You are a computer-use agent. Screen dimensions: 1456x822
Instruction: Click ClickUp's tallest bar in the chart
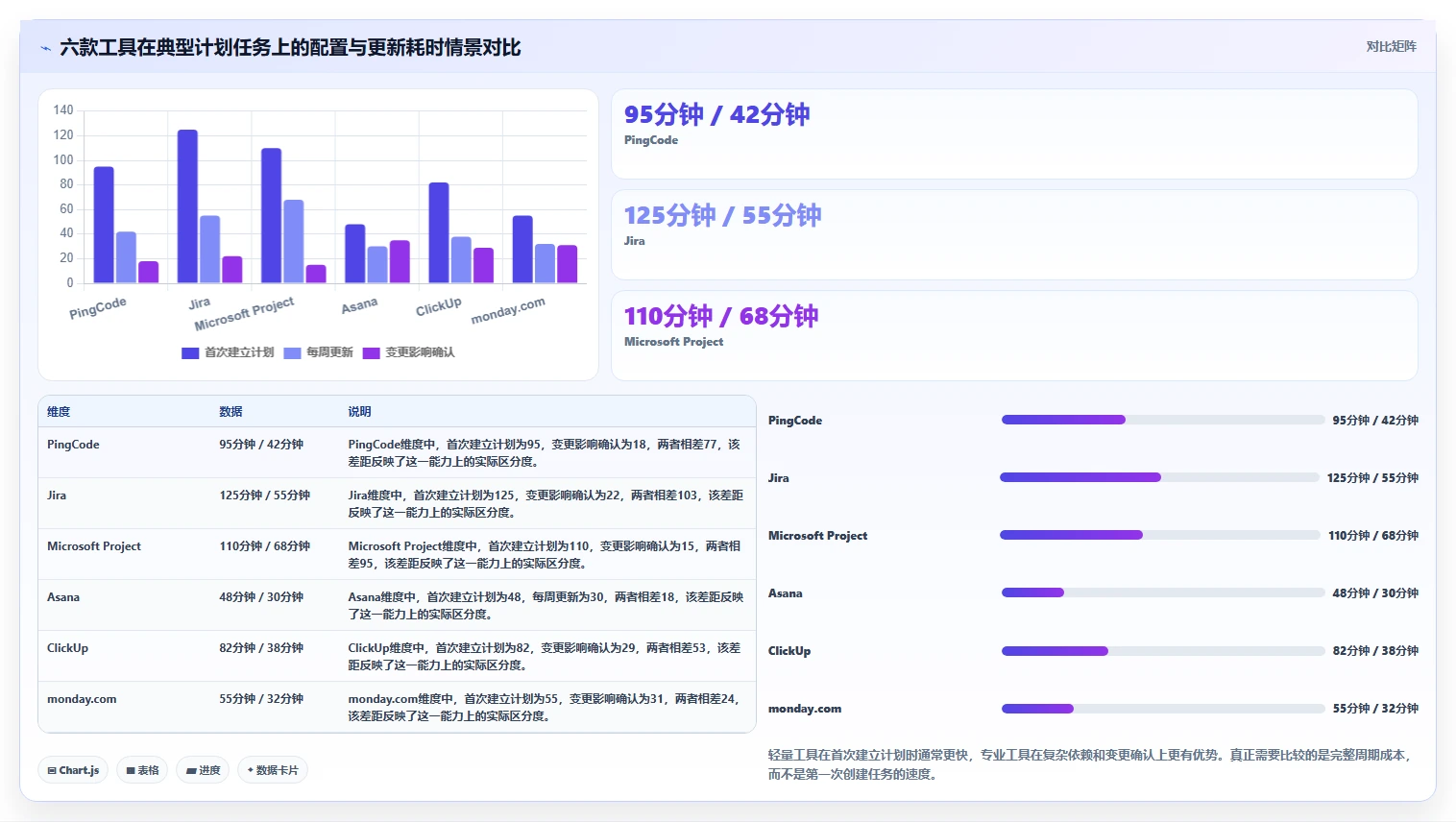click(439, 232)
